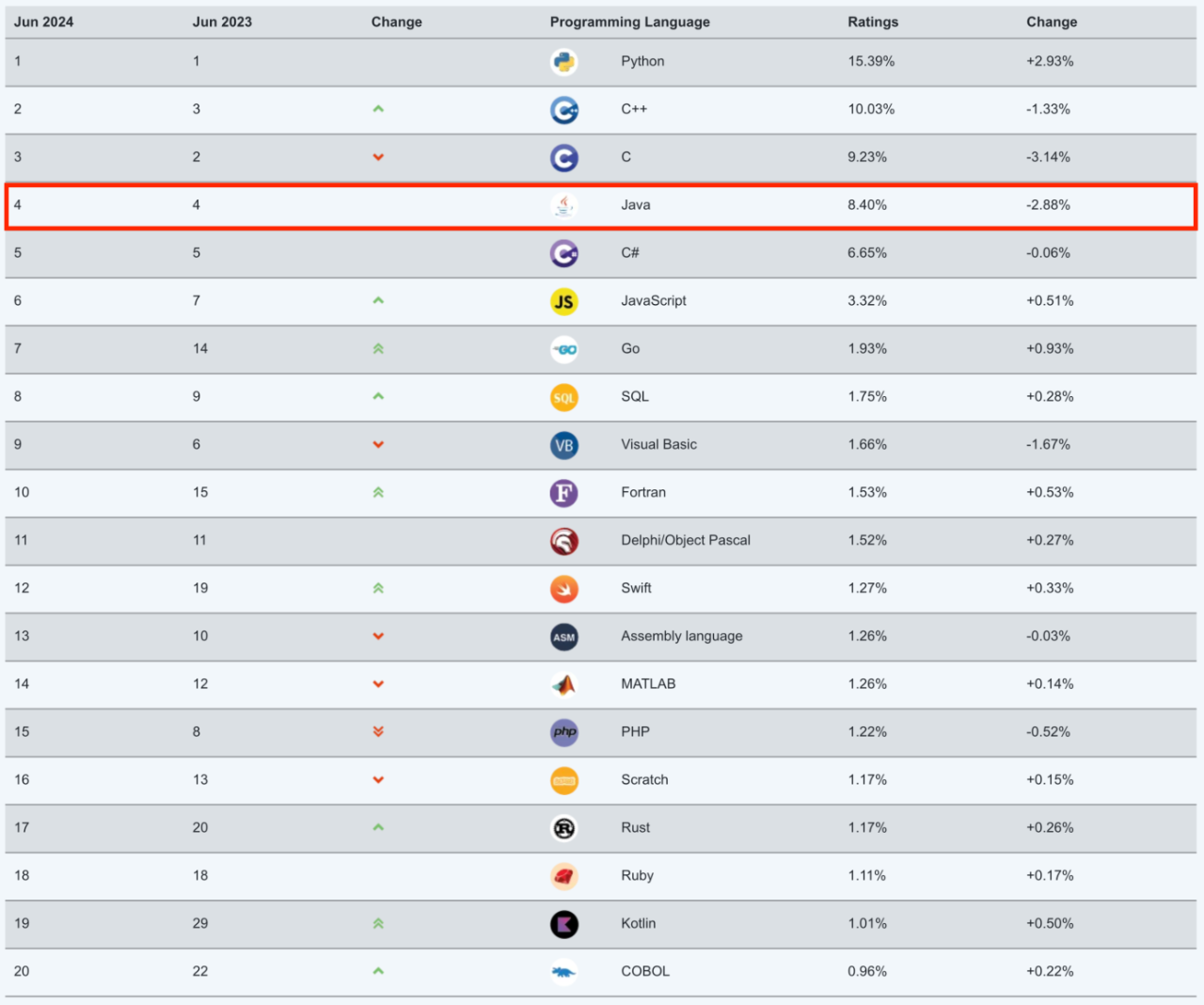Click the Ratings column header
This screenshot has width=1204, height=1005.
tap(872, 22)
